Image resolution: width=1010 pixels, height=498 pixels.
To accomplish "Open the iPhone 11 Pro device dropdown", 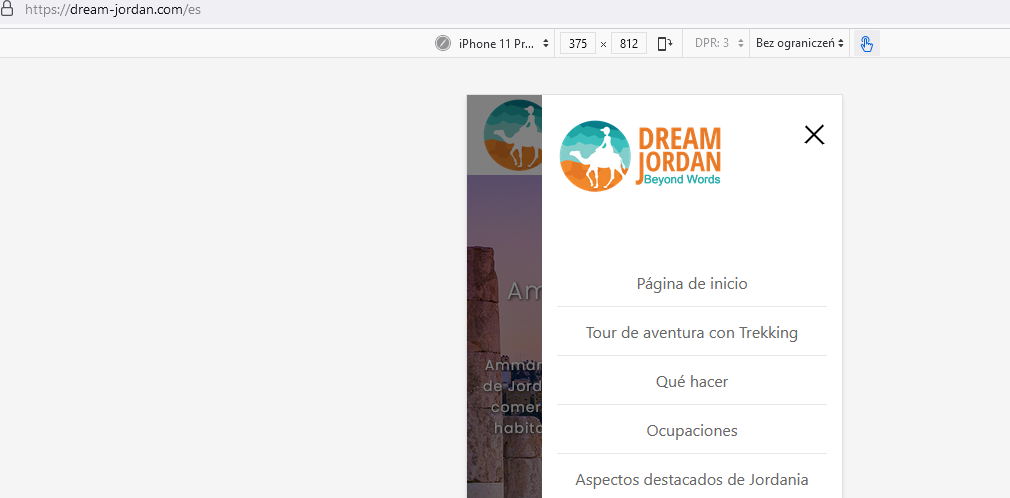I will pos(503,44).
